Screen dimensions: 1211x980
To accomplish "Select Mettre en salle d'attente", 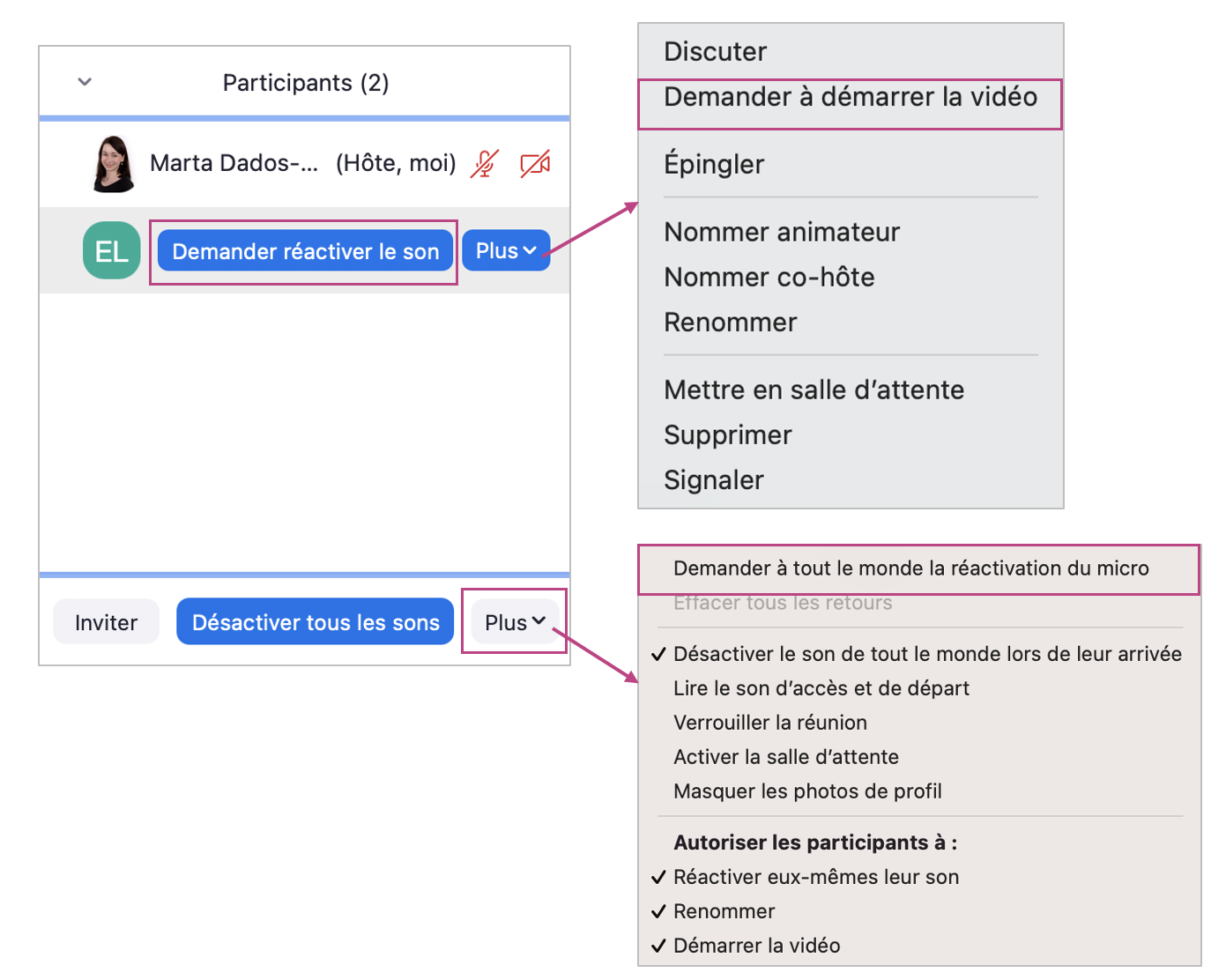I will coord(814,390).
